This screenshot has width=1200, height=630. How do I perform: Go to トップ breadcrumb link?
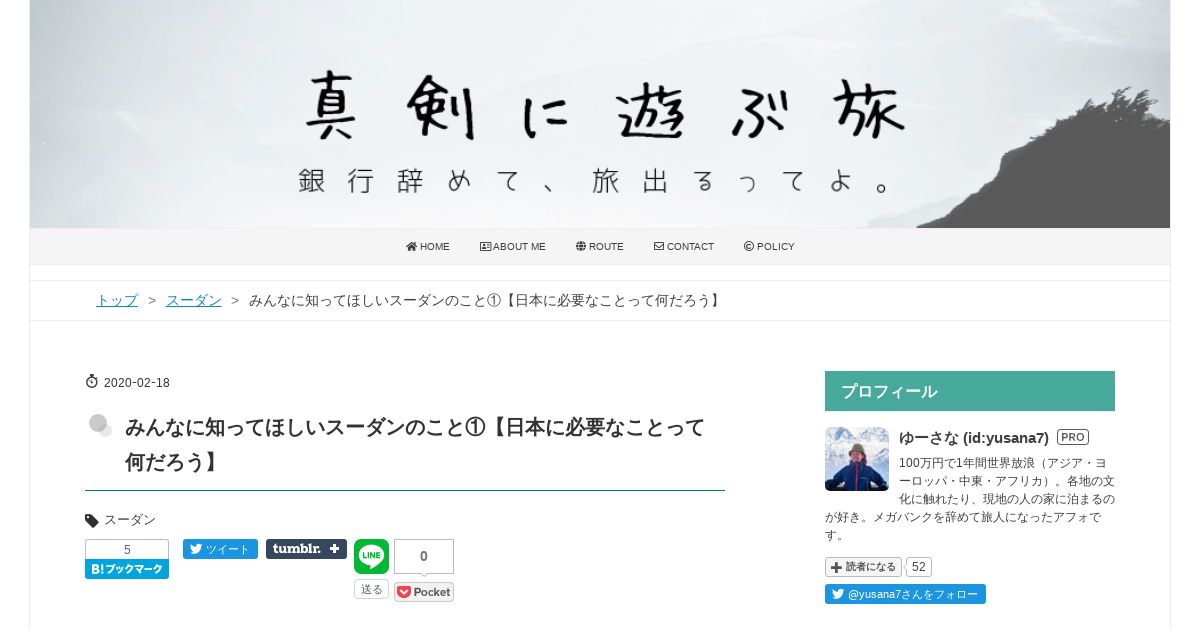tap(117, 300)
